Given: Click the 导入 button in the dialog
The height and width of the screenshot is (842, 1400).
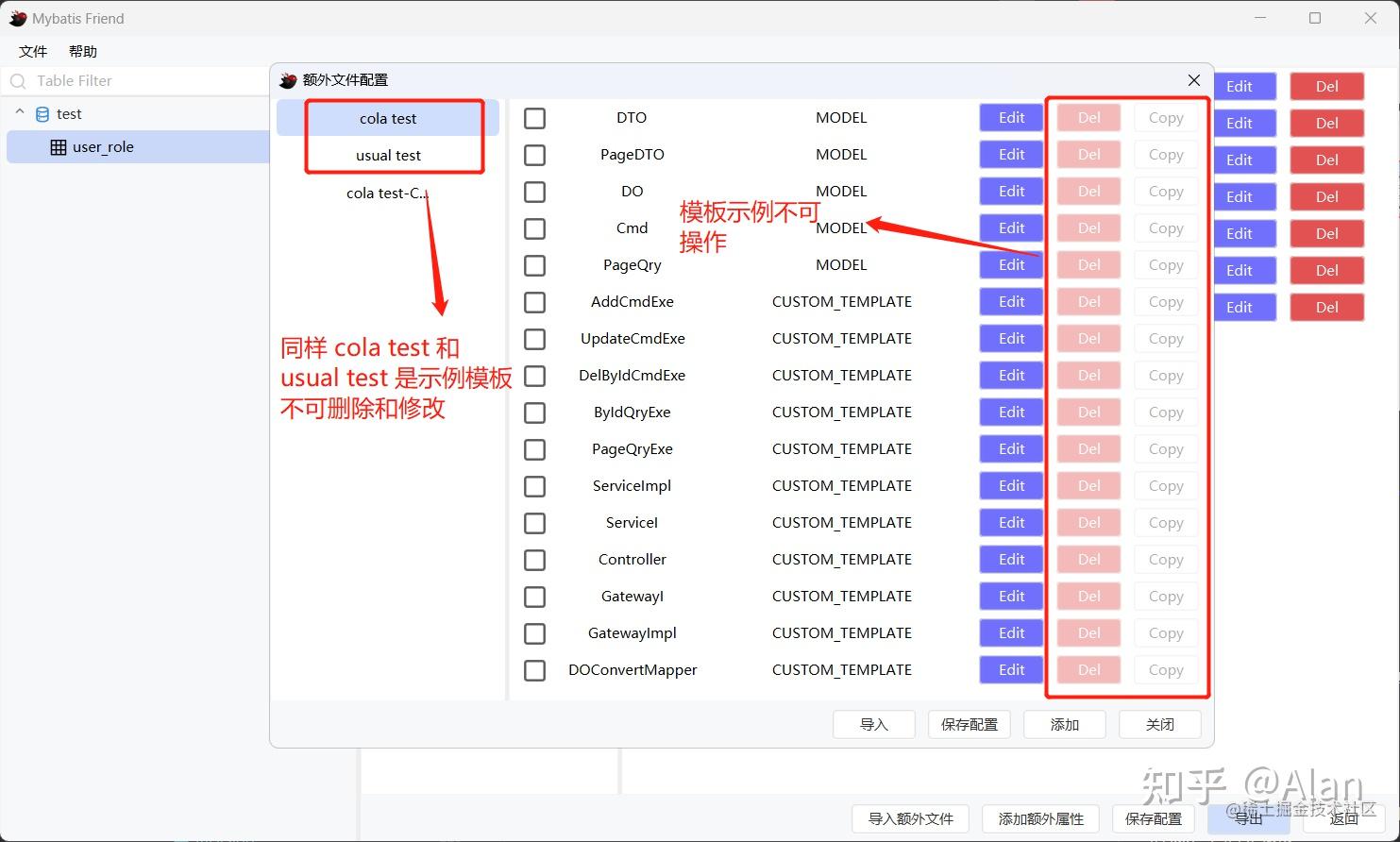Looking at the screenshot, I should coord(874,725).
